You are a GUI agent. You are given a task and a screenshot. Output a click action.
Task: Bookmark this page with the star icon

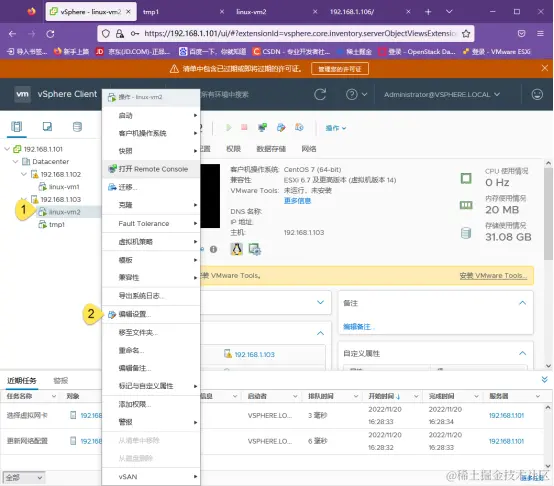point(466,34)
